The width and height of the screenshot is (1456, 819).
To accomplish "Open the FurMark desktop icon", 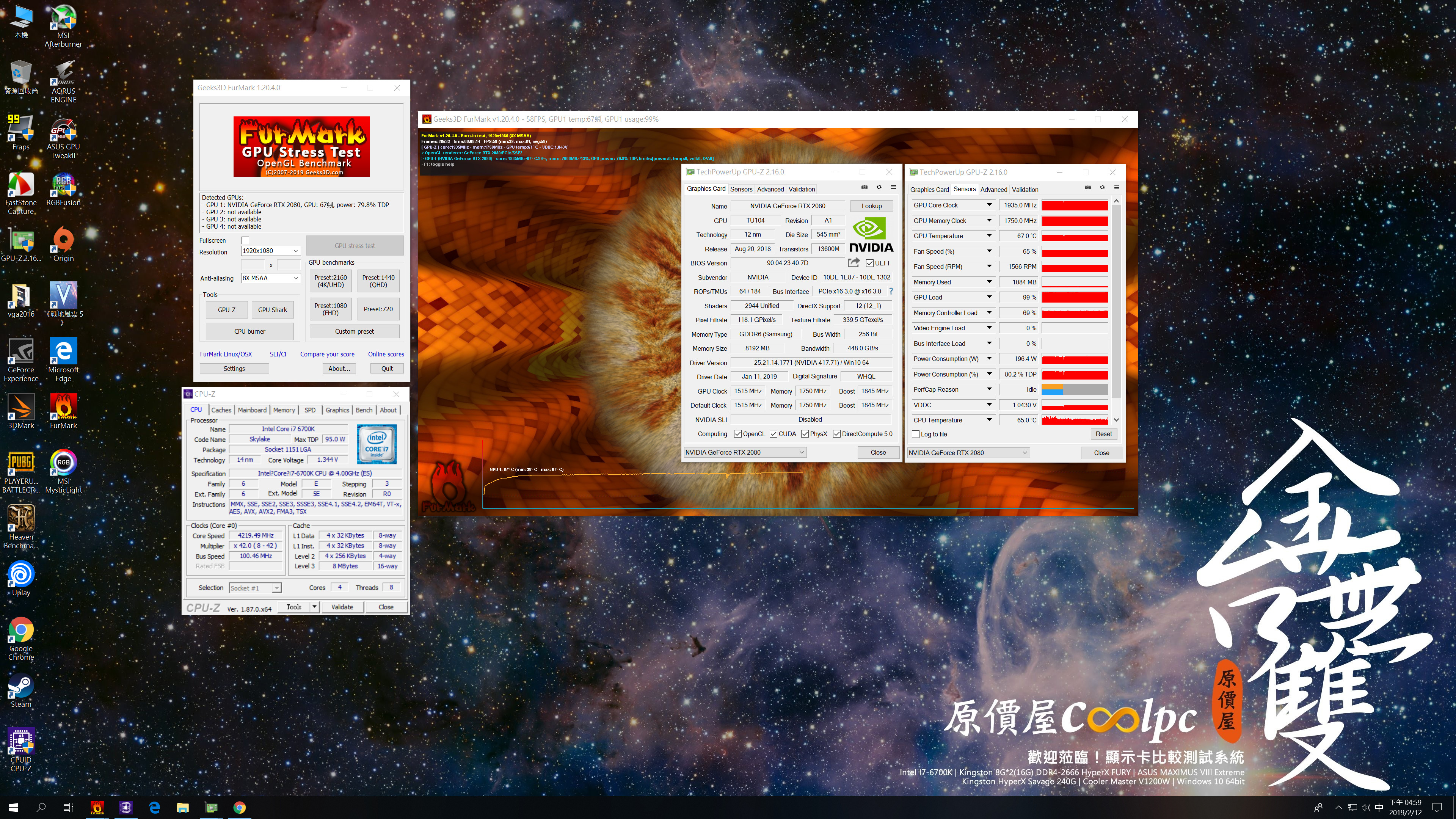I will pos(63,411).
